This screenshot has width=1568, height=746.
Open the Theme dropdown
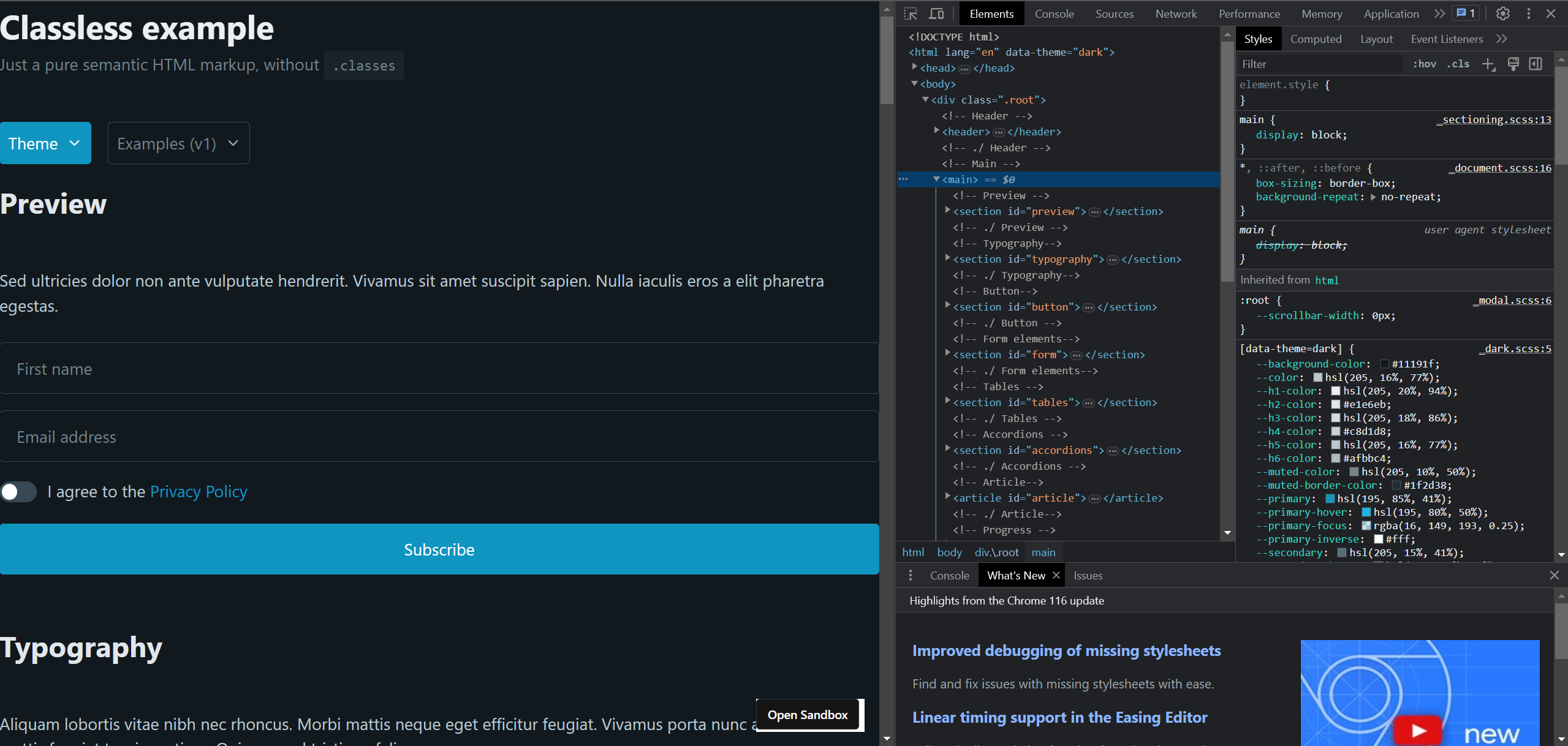pos(45,143)
